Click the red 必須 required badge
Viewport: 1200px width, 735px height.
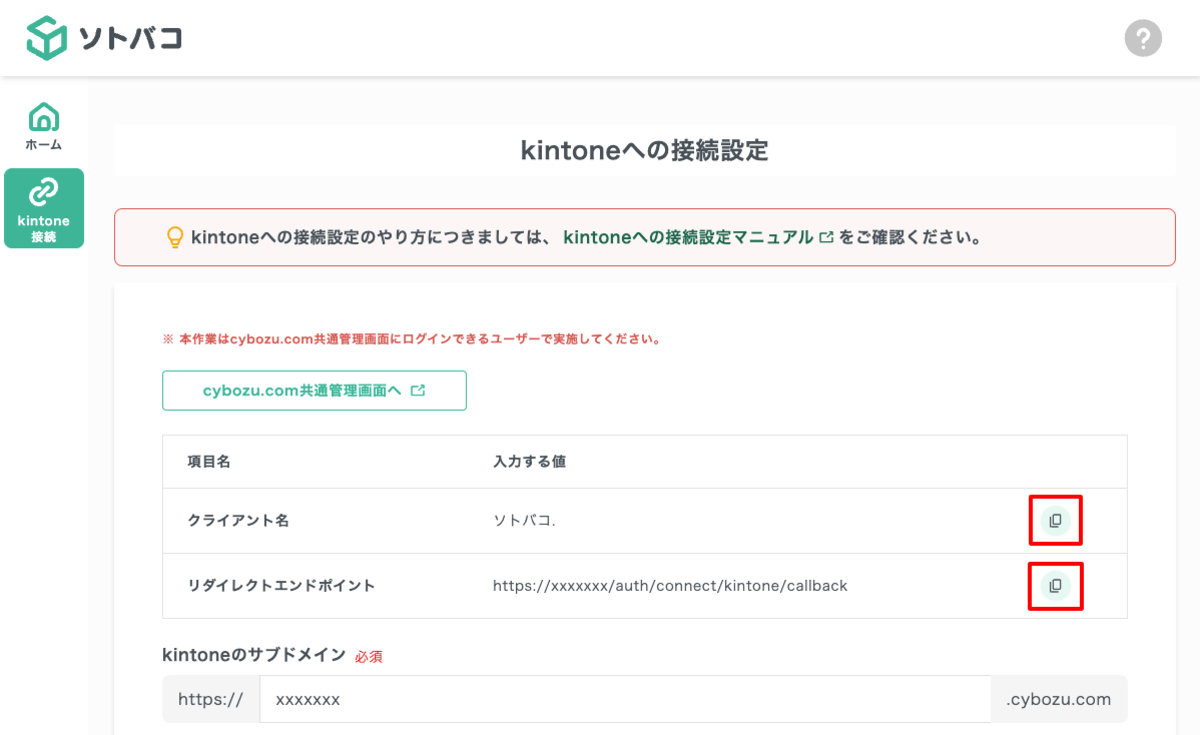coord(370,656)
